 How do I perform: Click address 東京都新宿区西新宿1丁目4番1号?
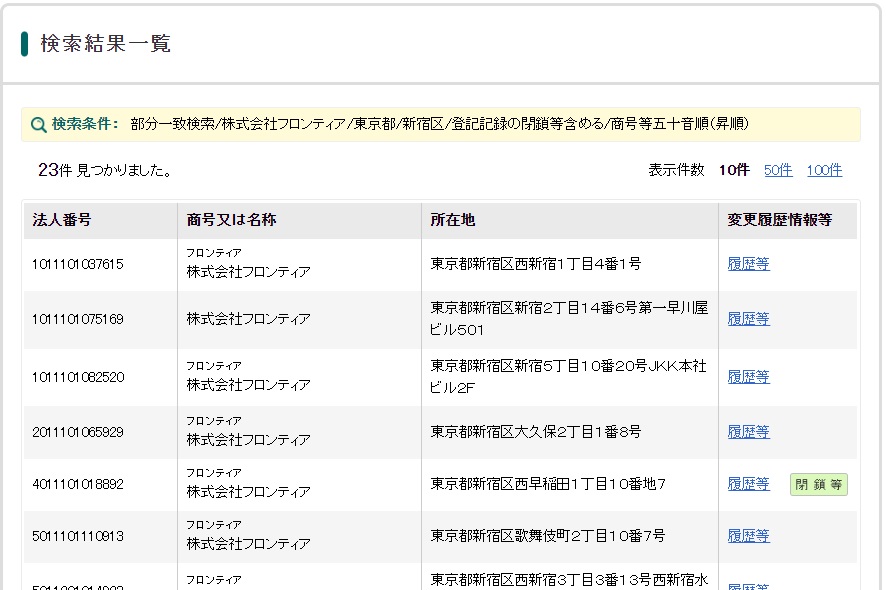tap(535, 264)
